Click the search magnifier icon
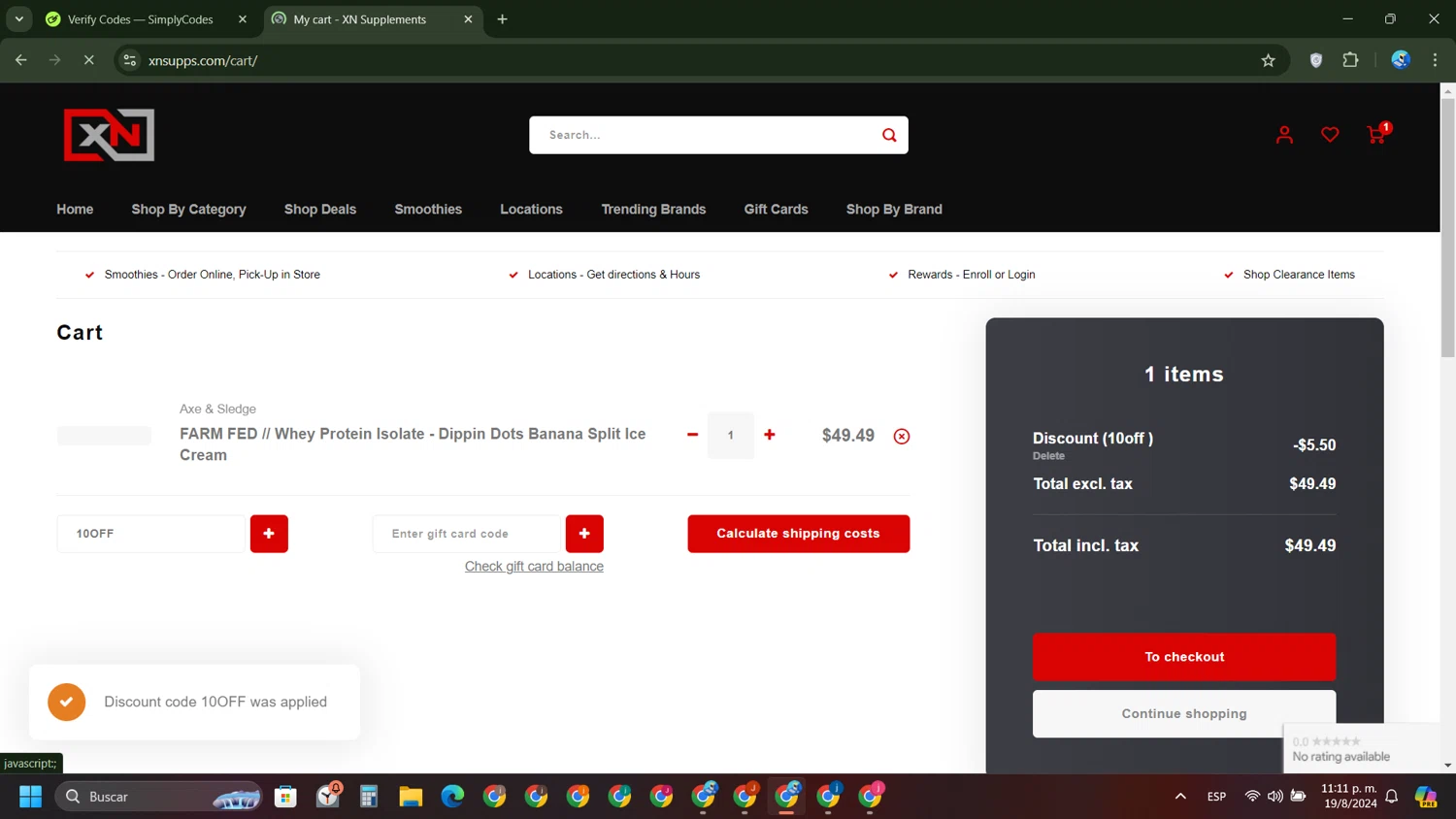This screenshot has height=819, width=1456. [889, 135]
